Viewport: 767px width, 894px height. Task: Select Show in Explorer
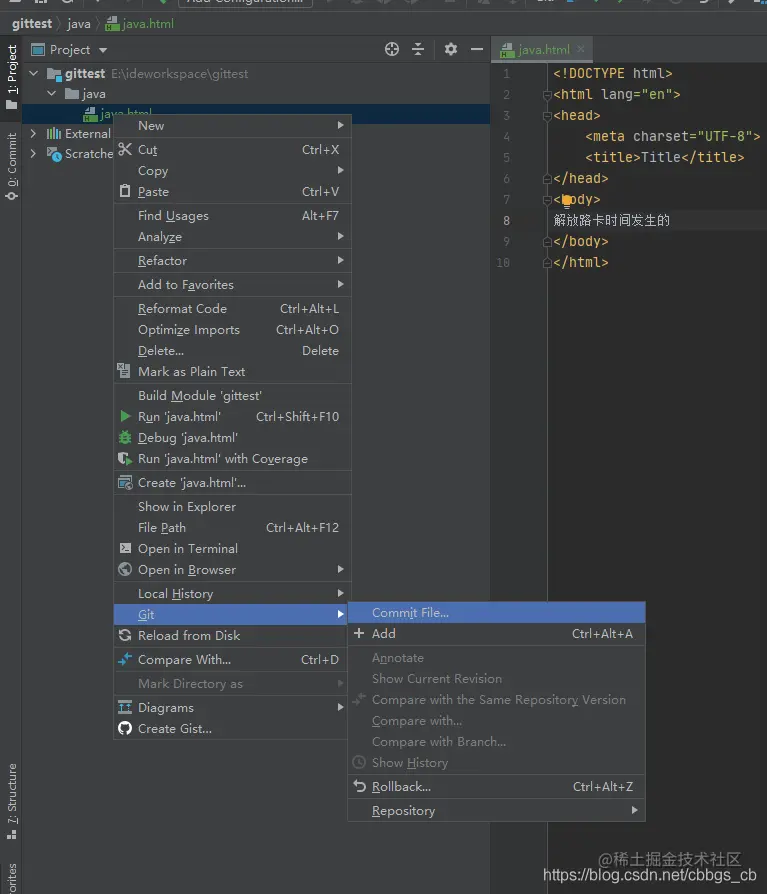click(233, 506)
